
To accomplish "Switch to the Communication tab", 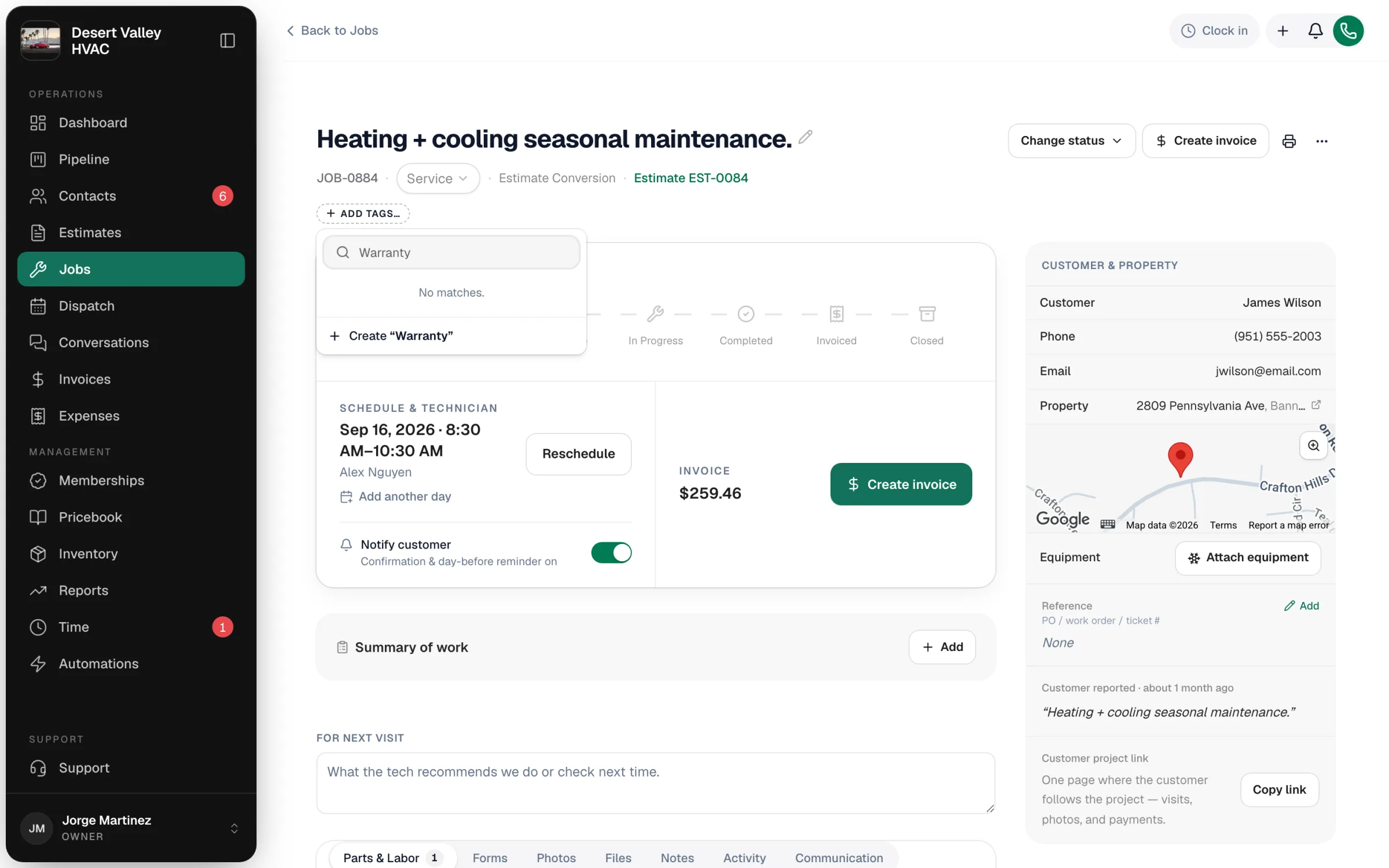I will tap(839, 858).
